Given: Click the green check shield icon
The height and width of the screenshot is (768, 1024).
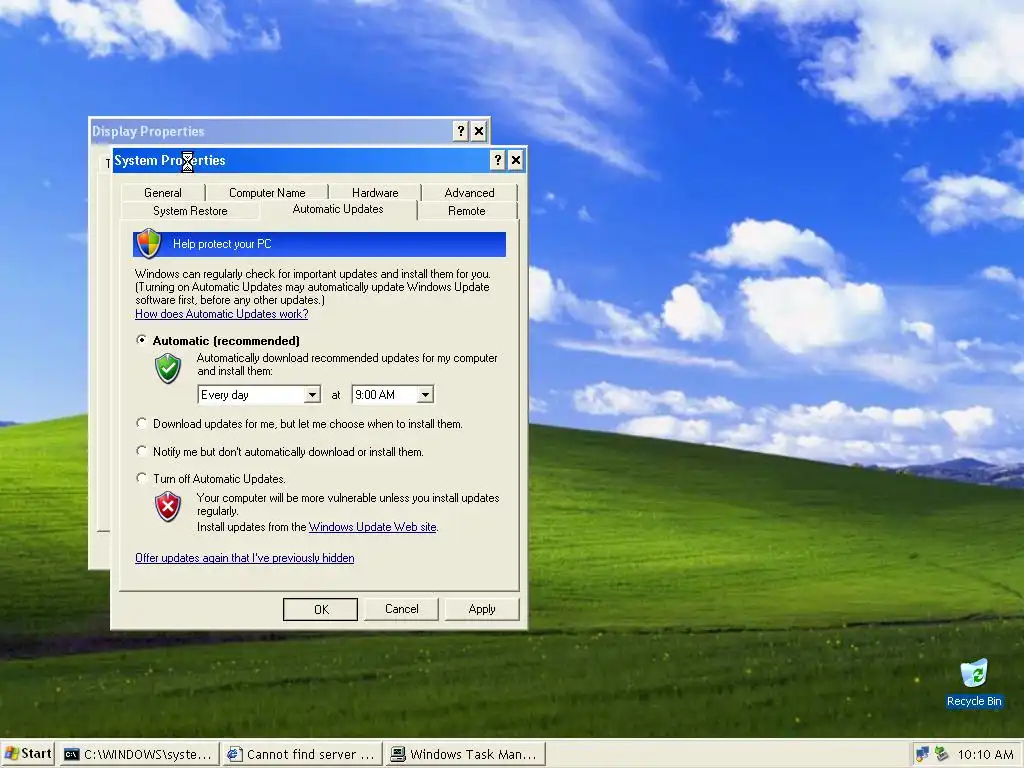Looking at the screenshot, I should coord(168,368).
